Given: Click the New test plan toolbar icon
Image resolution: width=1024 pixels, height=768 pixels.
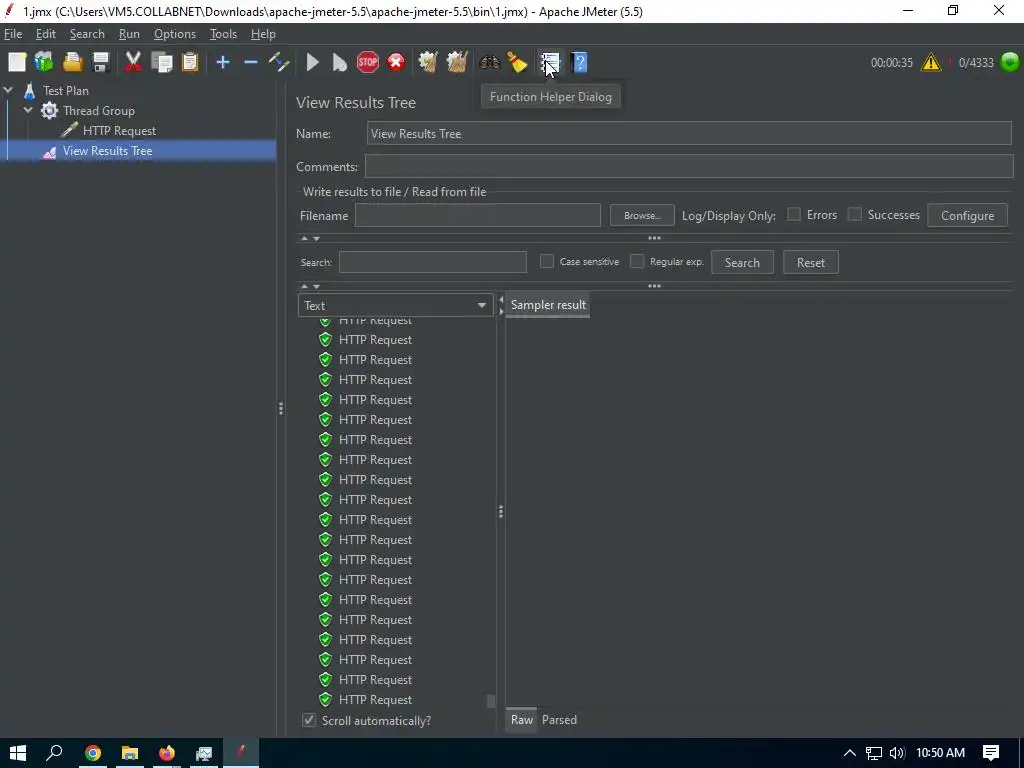Looking at the screenshot, I should coord(17,62).
